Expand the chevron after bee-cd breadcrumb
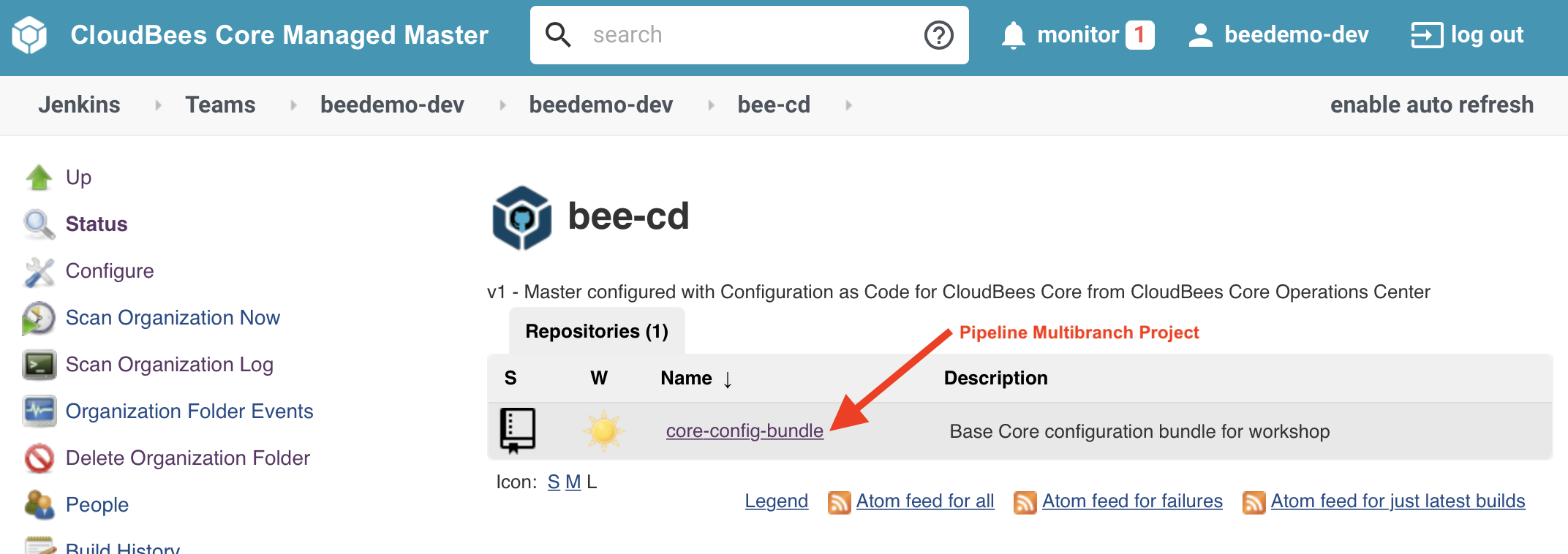This screenshot has width=1568, height=554. tap(848, 105)
